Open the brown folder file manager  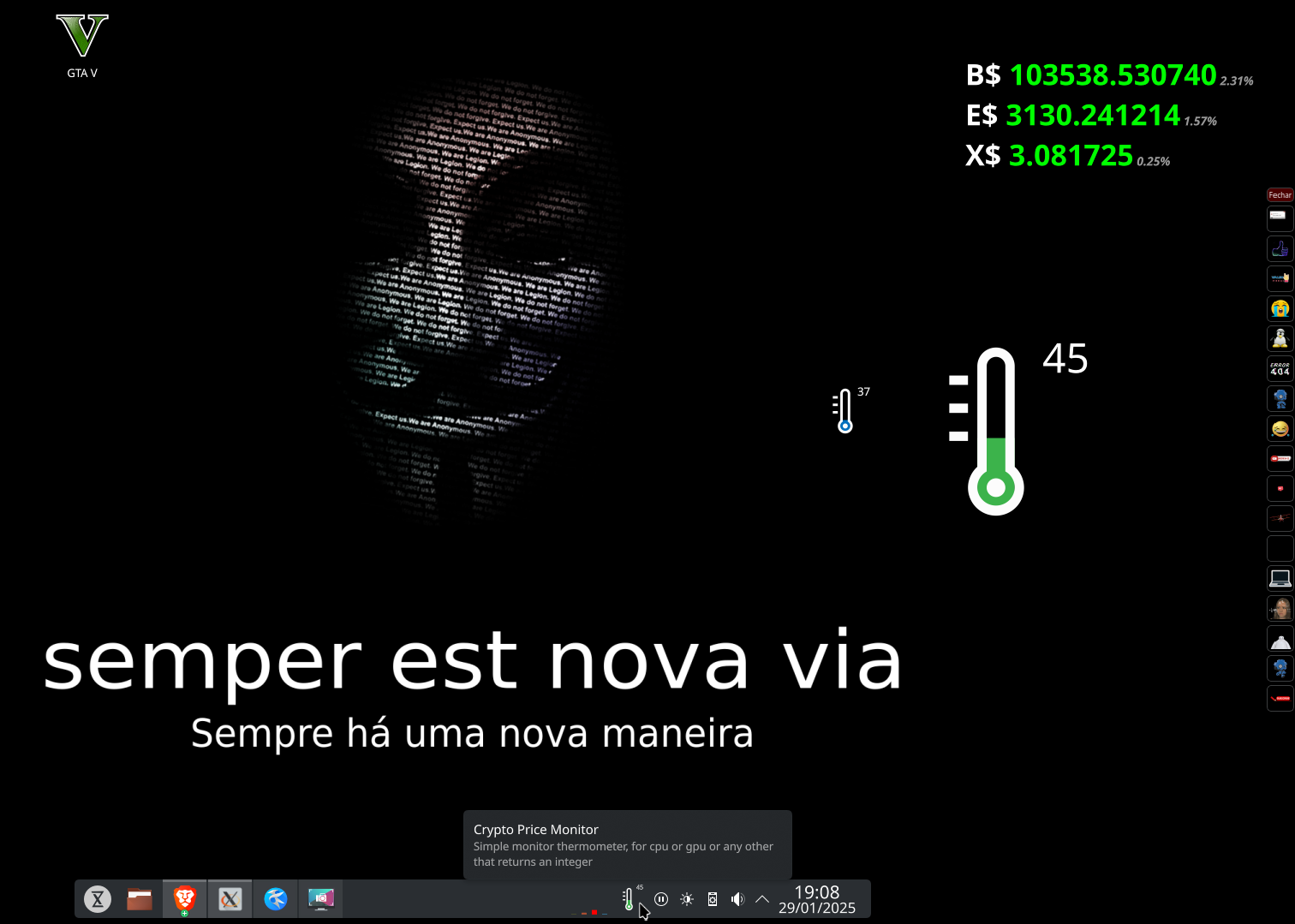tap(140, 899)
